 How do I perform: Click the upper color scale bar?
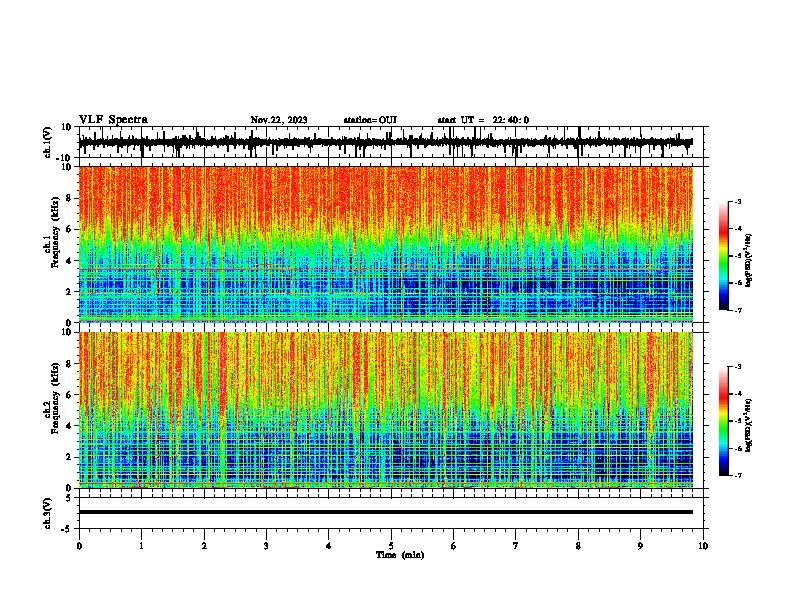pos(724,256)
